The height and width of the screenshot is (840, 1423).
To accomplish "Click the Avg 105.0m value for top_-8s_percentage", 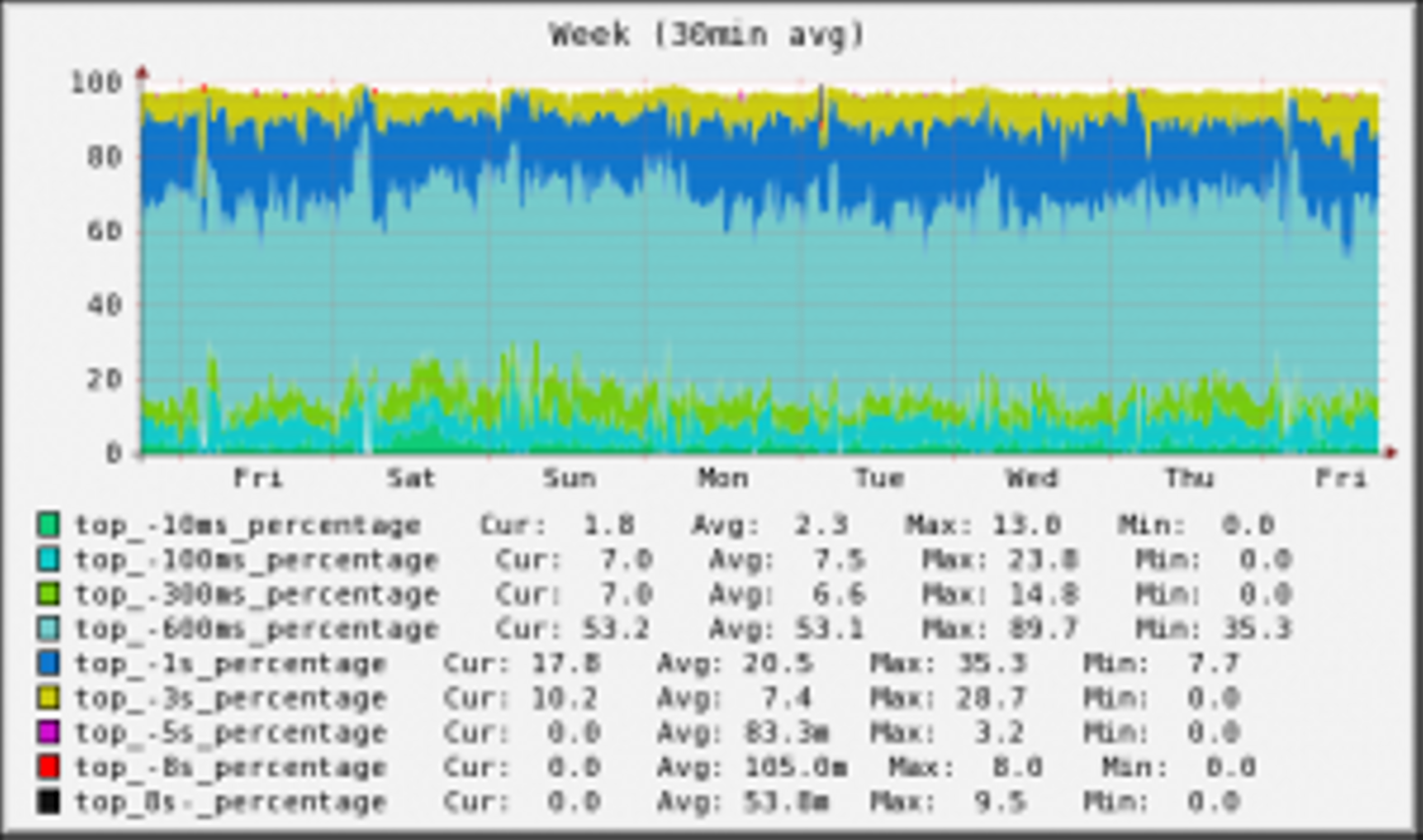I will (795, 767).
